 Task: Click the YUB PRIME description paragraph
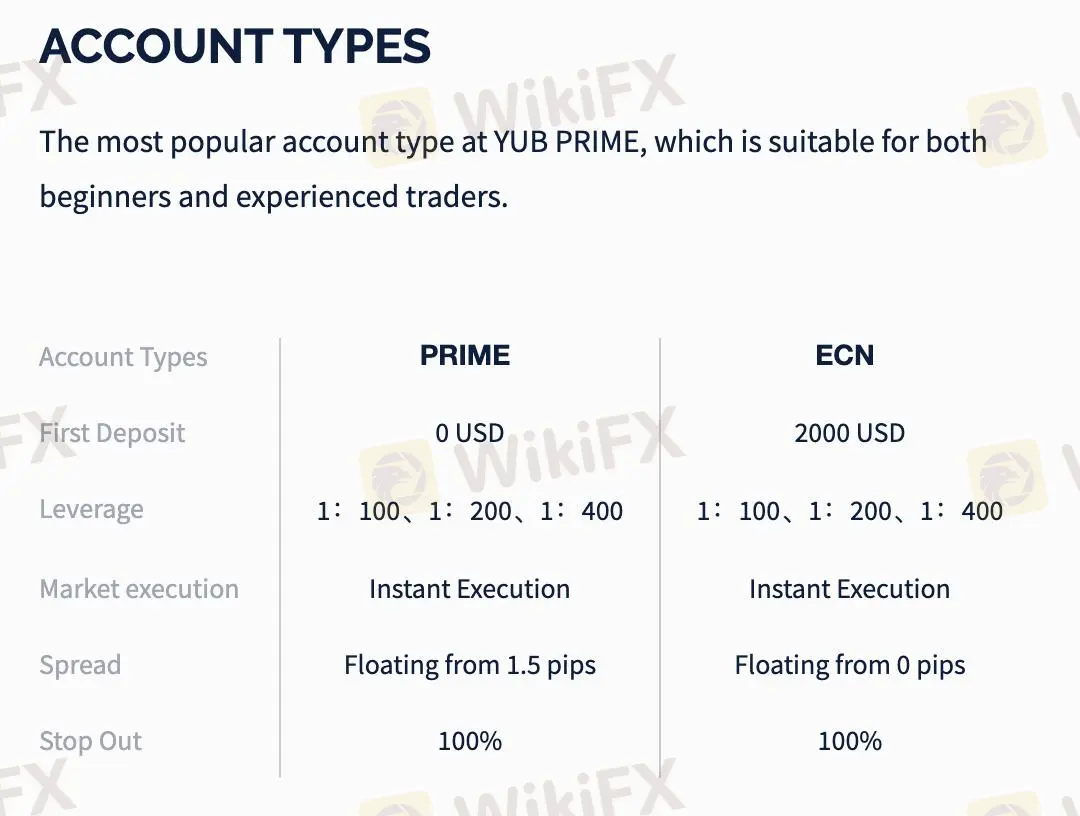click(513, 169)
